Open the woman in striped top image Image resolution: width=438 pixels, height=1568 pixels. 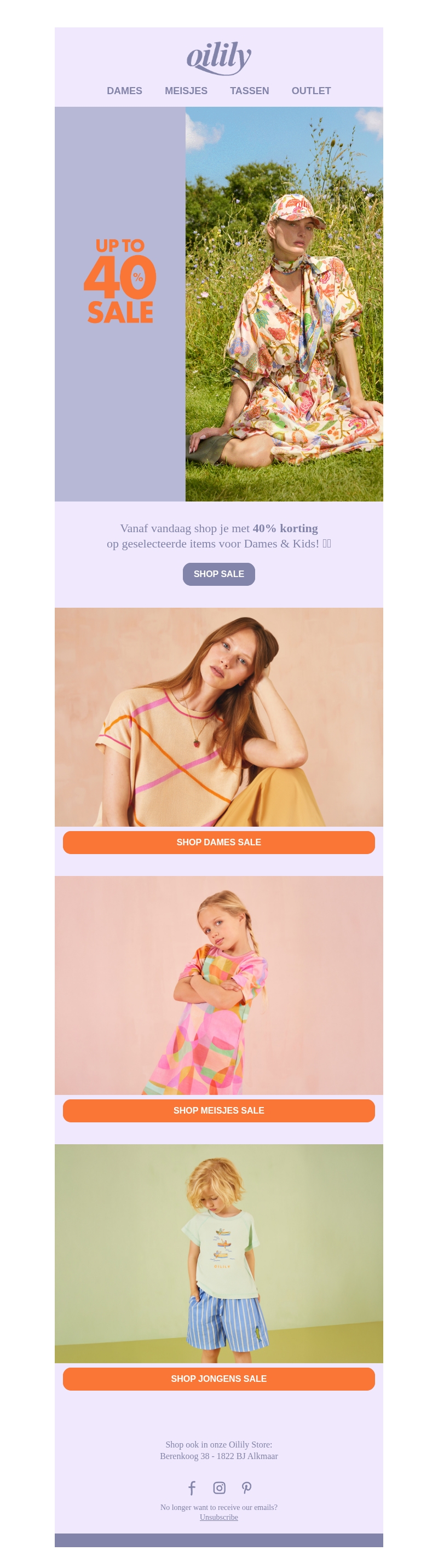(x=219, y=717)
